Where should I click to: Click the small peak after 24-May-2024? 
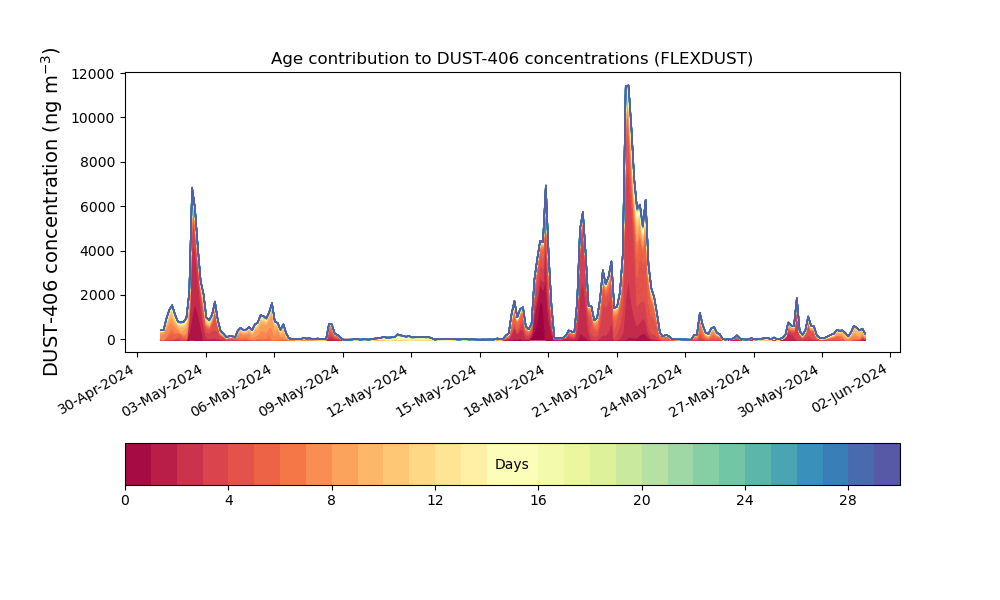point(700,314)
